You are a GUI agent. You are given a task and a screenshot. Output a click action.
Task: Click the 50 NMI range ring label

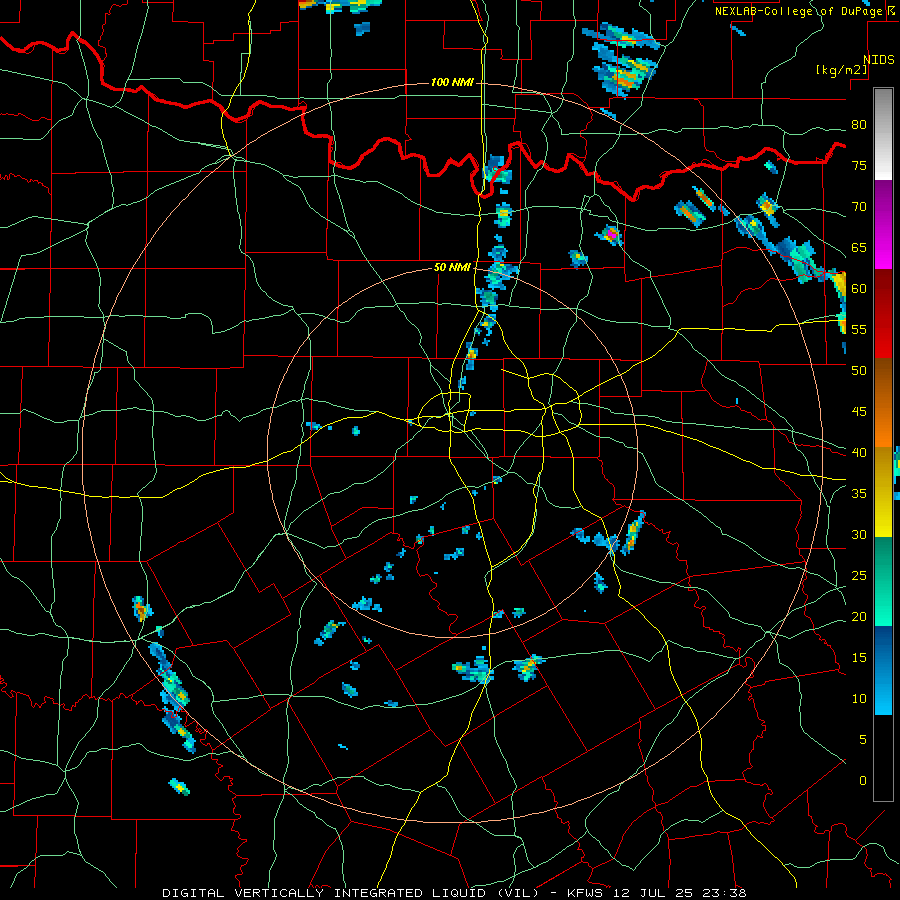tap(452, 267)
